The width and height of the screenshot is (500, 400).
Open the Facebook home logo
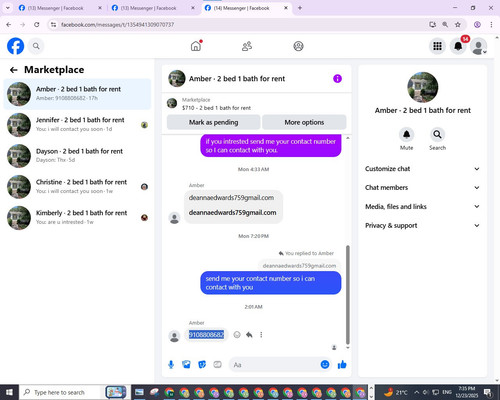point(15,46)
